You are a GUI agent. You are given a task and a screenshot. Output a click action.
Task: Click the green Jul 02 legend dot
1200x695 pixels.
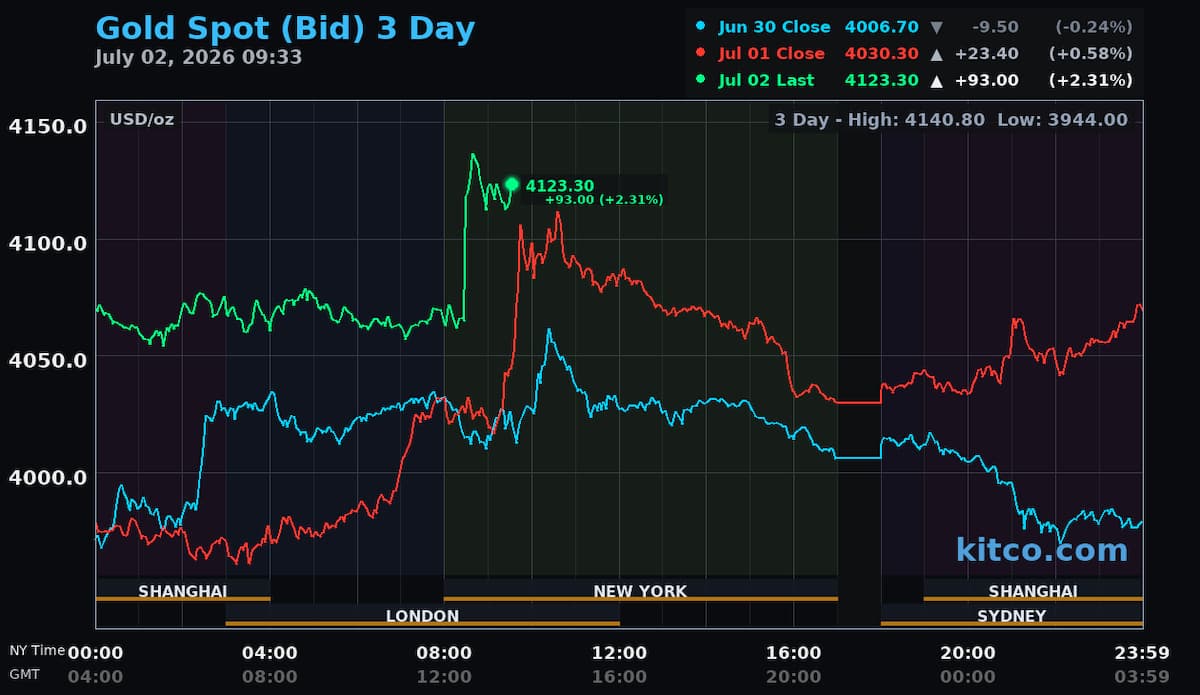pyautogui.click(x=700, y=80)
